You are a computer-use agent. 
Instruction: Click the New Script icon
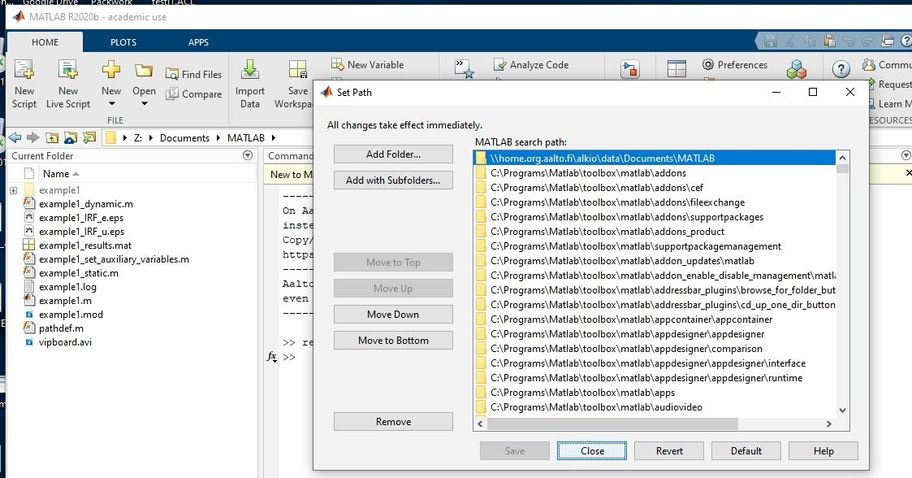point(24,71)
